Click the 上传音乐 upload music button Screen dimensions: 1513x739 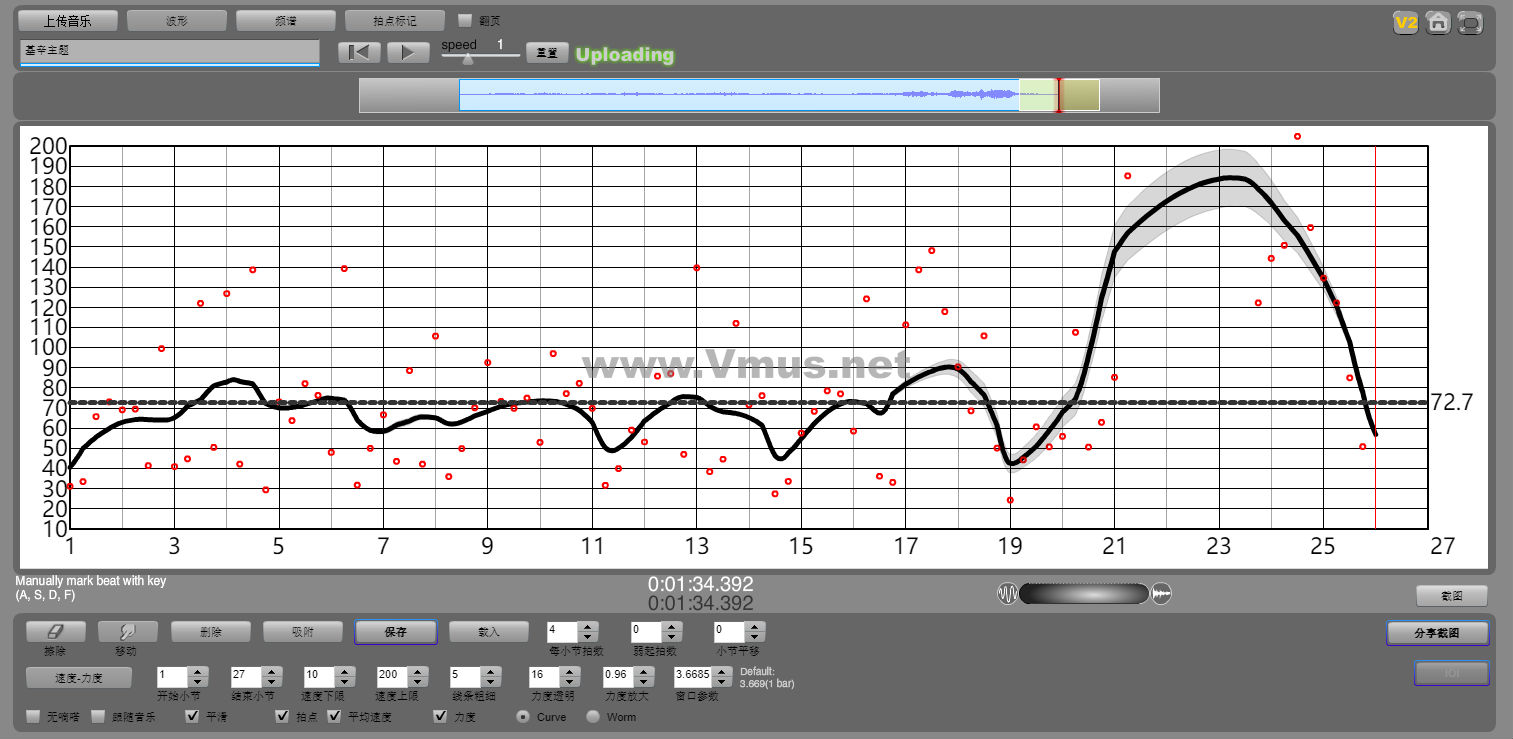(x=68, y=20)
